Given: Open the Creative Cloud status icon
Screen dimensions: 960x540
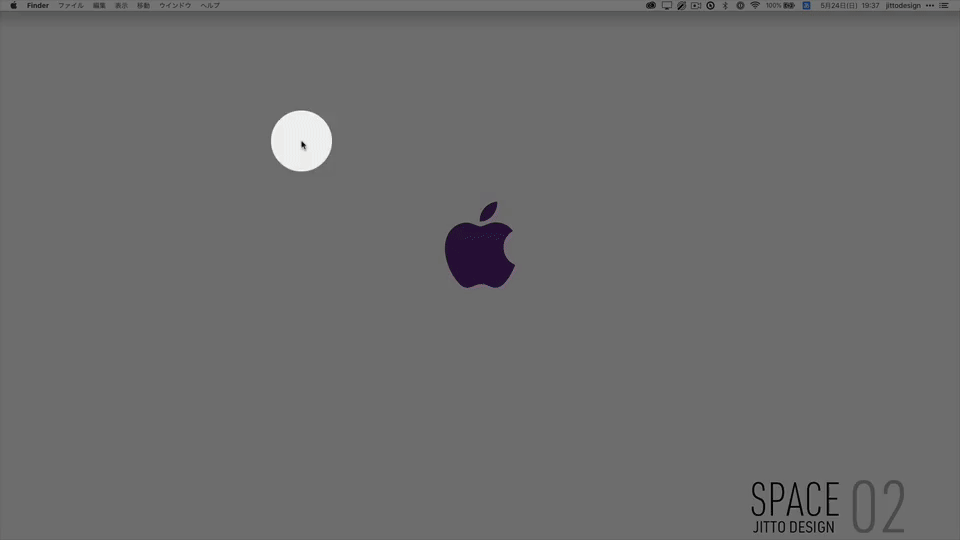Looking at the screenshot, I should point(651,6).
